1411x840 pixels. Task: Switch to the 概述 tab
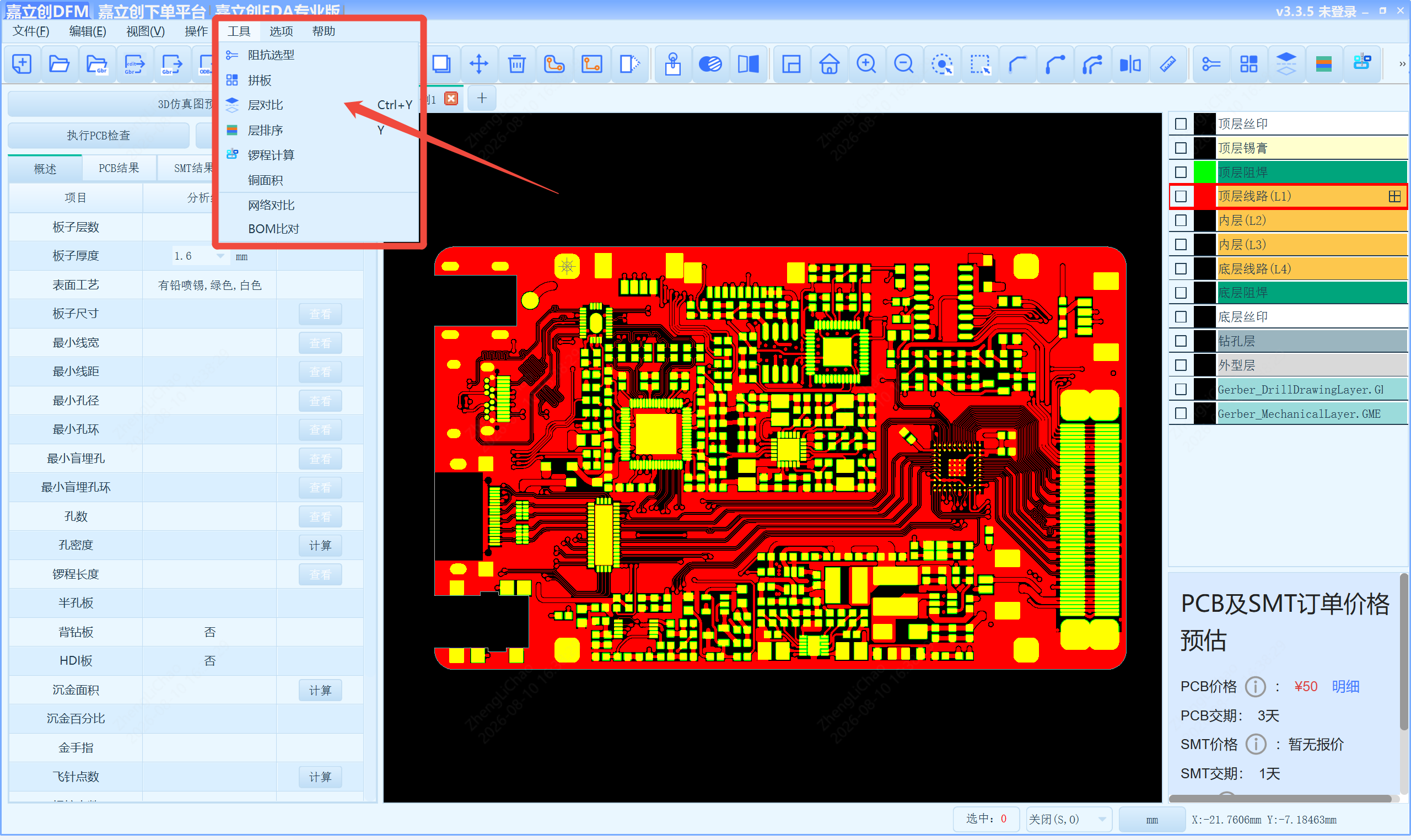(45, 169)
